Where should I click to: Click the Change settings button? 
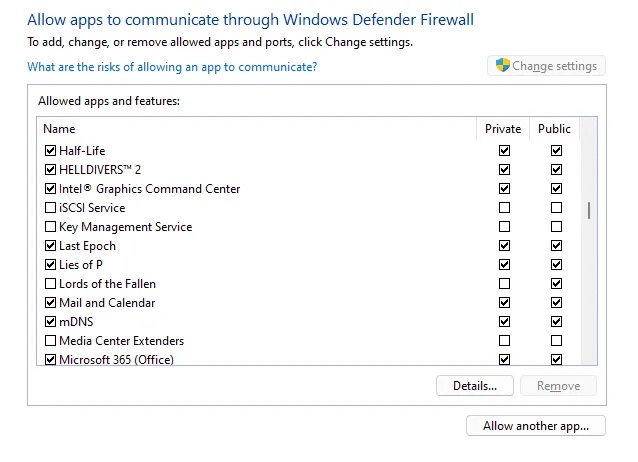point(546,66)
